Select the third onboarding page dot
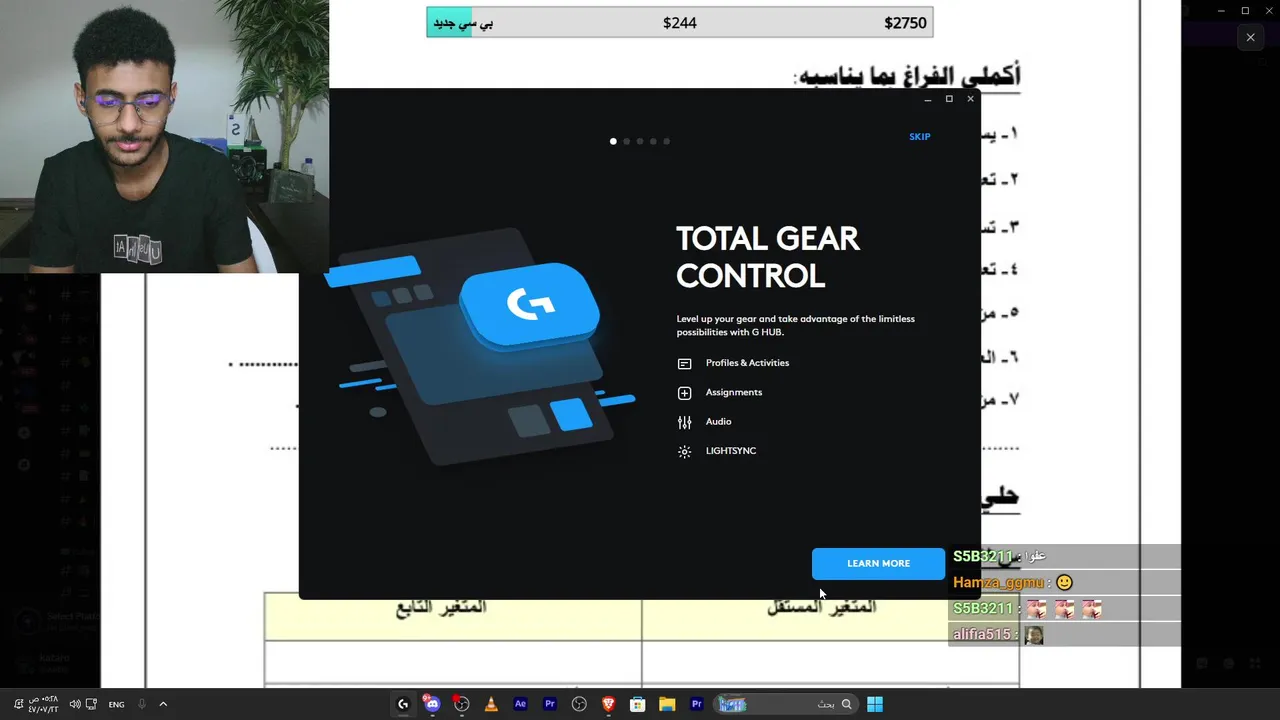The height and width of the screenshot is (720, 1280). coord(640,141)
